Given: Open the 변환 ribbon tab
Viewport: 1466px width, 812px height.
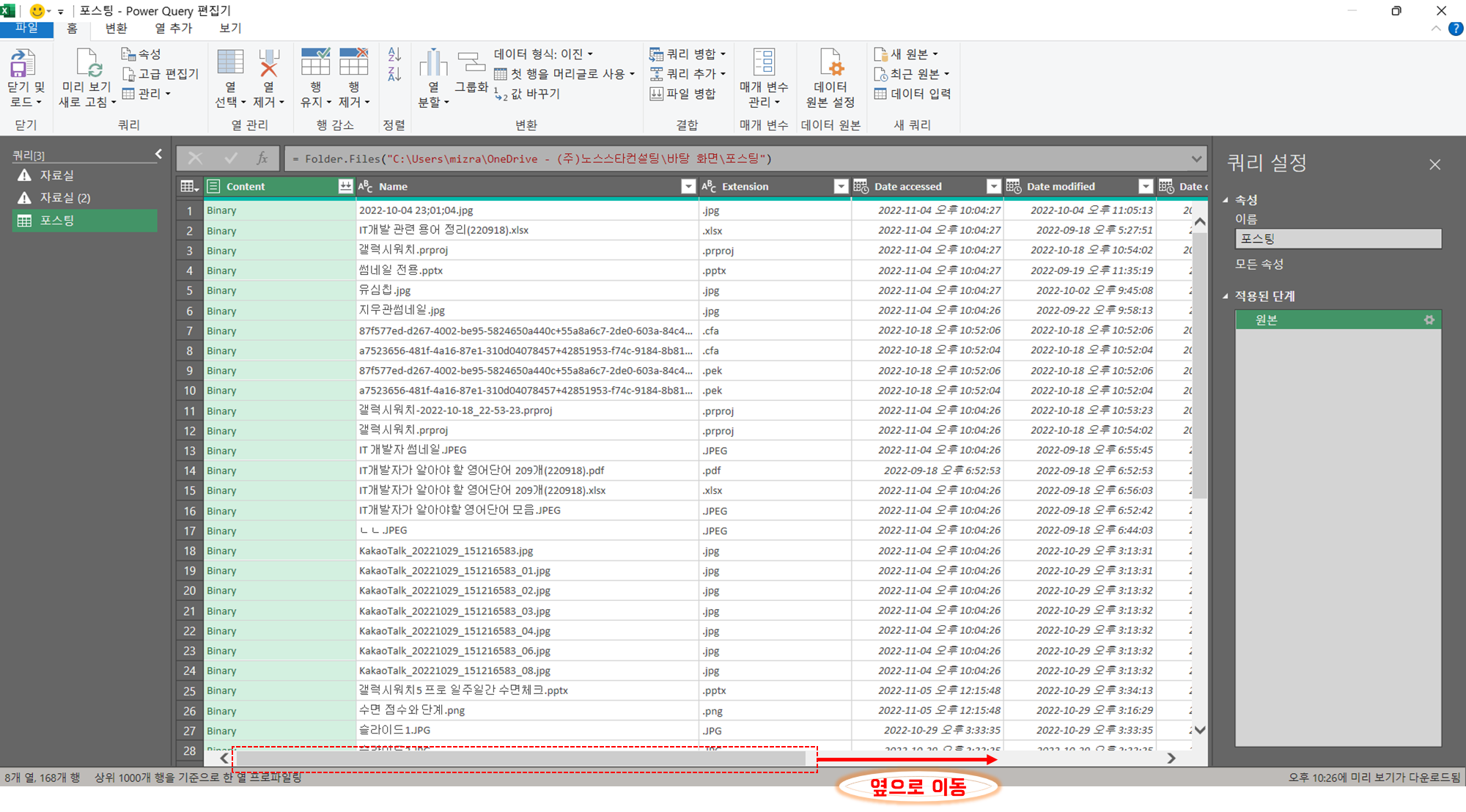Looking at the screenshot, I should [x=116, y=28].
